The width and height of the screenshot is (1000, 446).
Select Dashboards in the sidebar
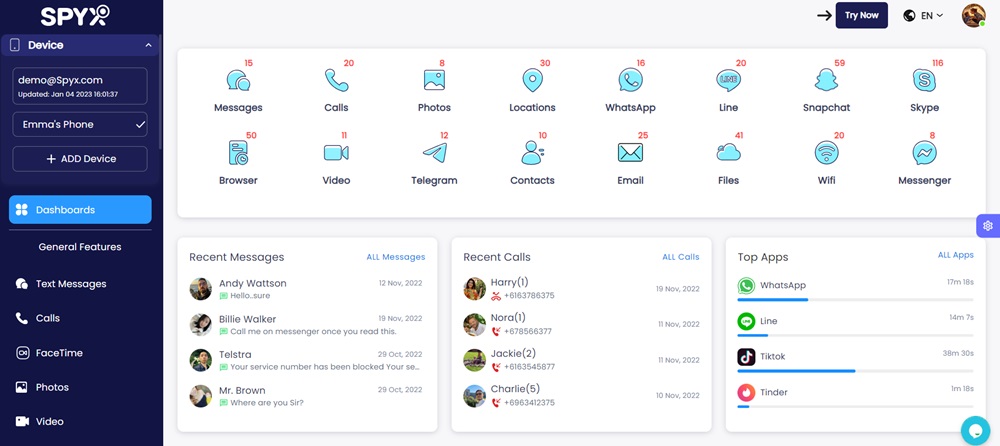tap(80, 210)
